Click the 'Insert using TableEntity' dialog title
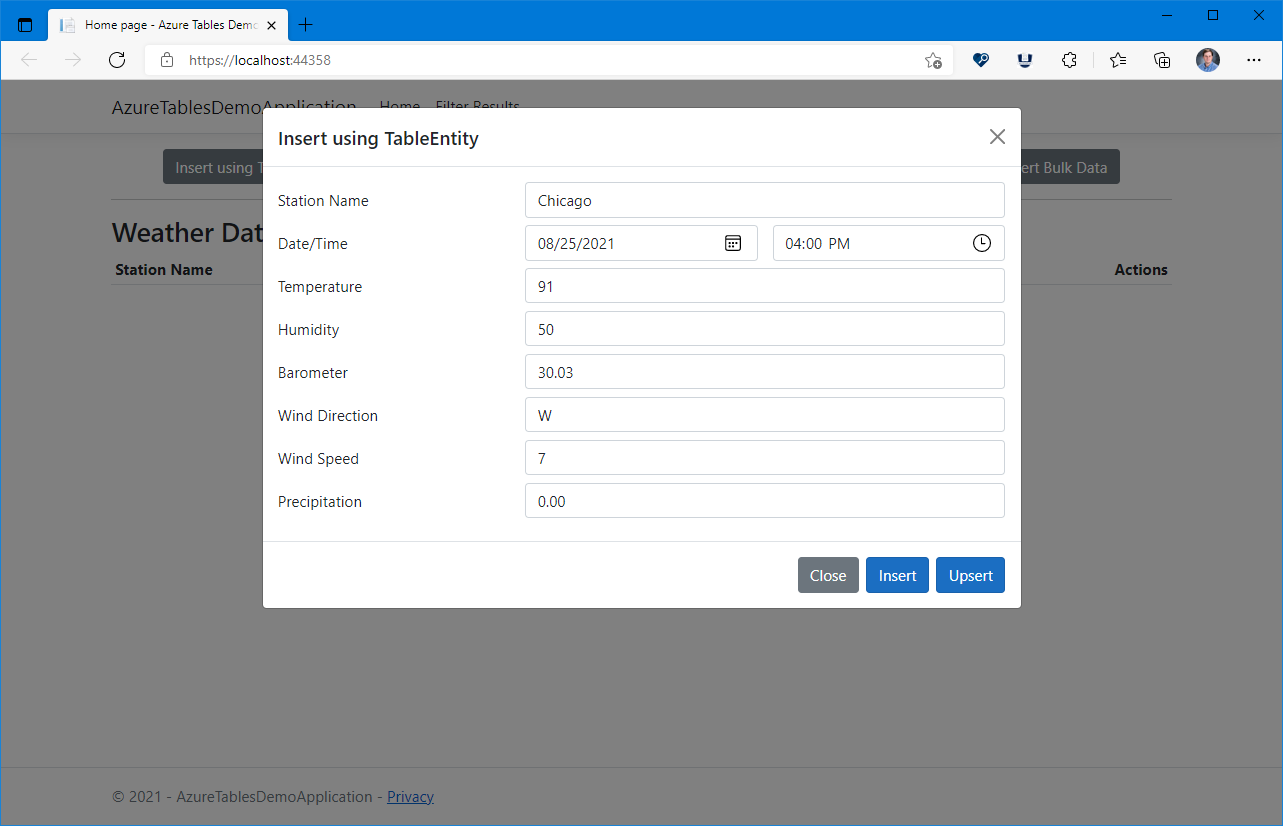The image size is (1283, 826). click(378, 138)
